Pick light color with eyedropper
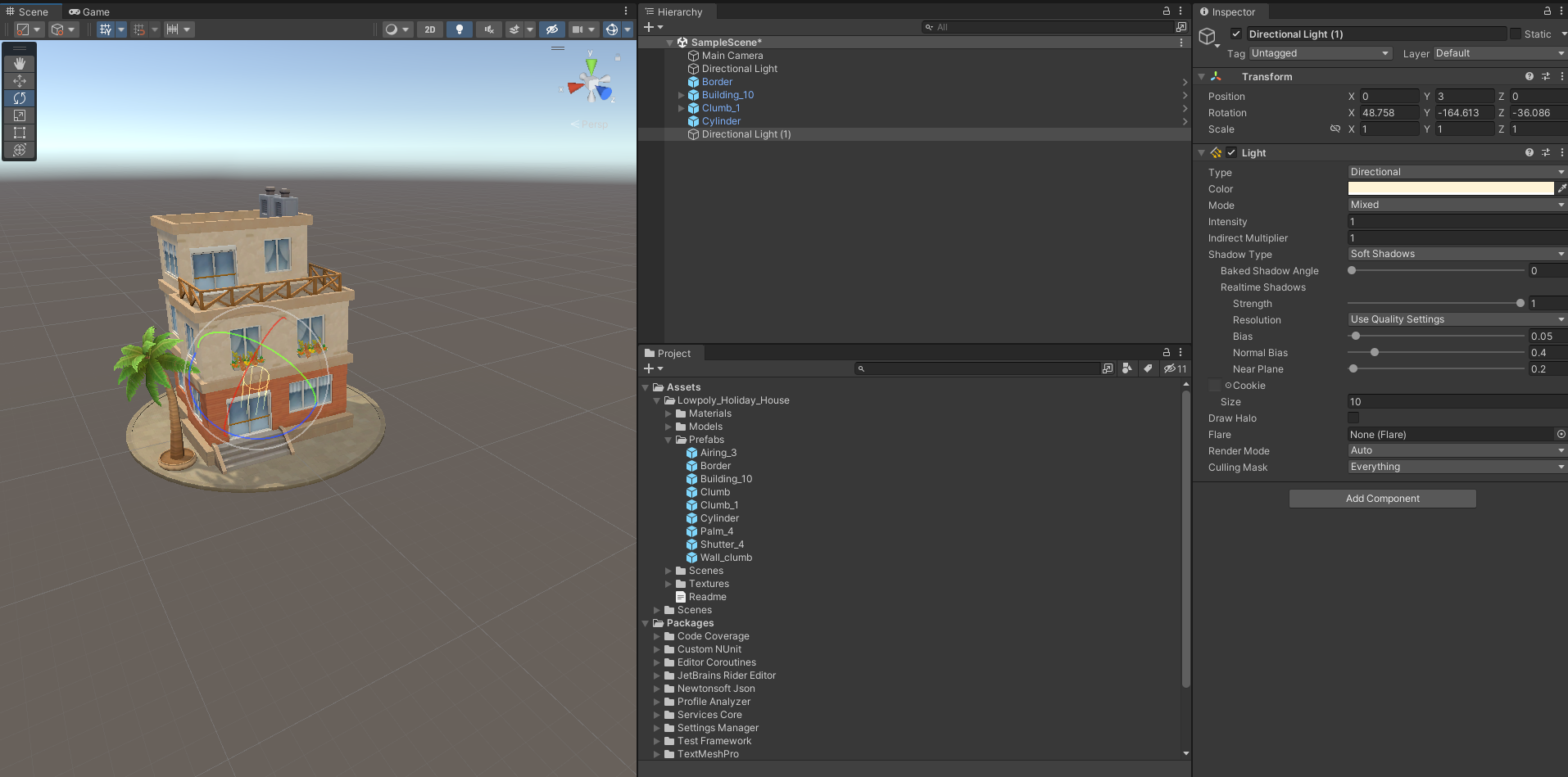Viewport: 1568px width, 777px height. [x=1561, y=188]
